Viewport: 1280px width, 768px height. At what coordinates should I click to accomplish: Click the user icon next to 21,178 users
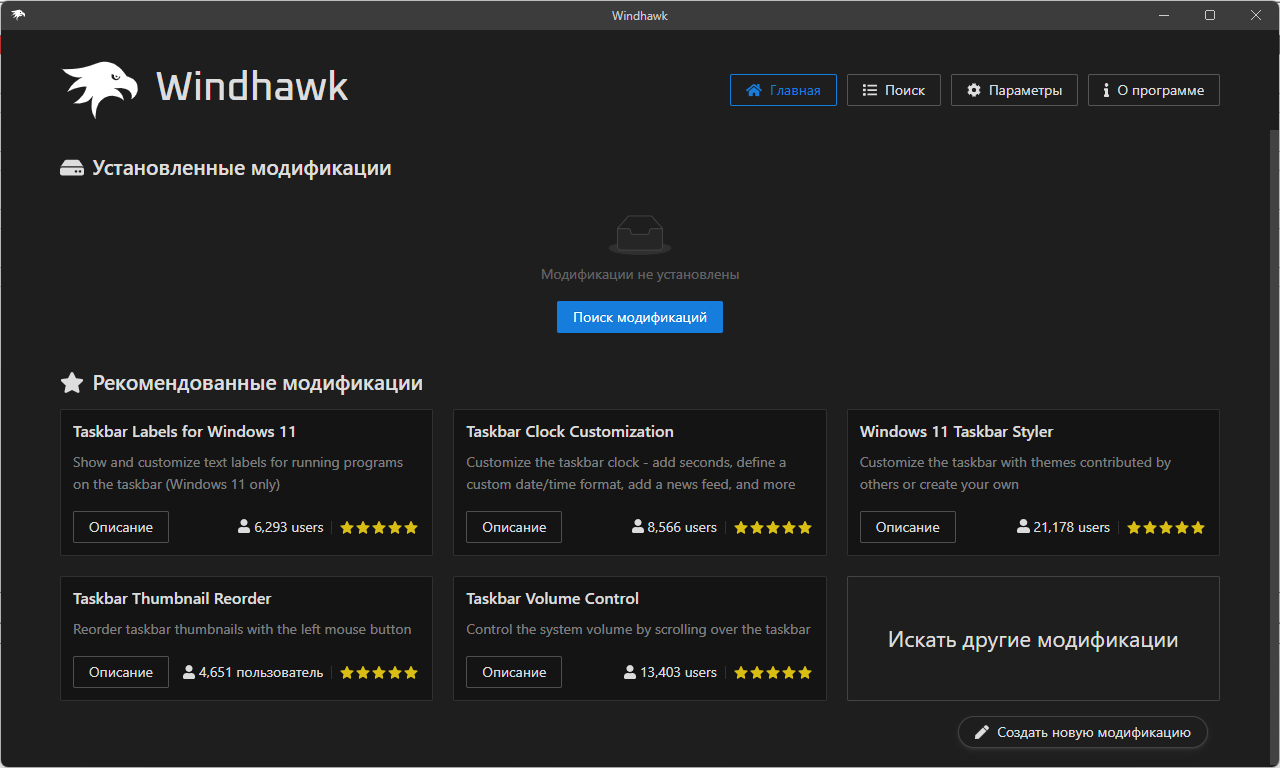click(1023, 526)
